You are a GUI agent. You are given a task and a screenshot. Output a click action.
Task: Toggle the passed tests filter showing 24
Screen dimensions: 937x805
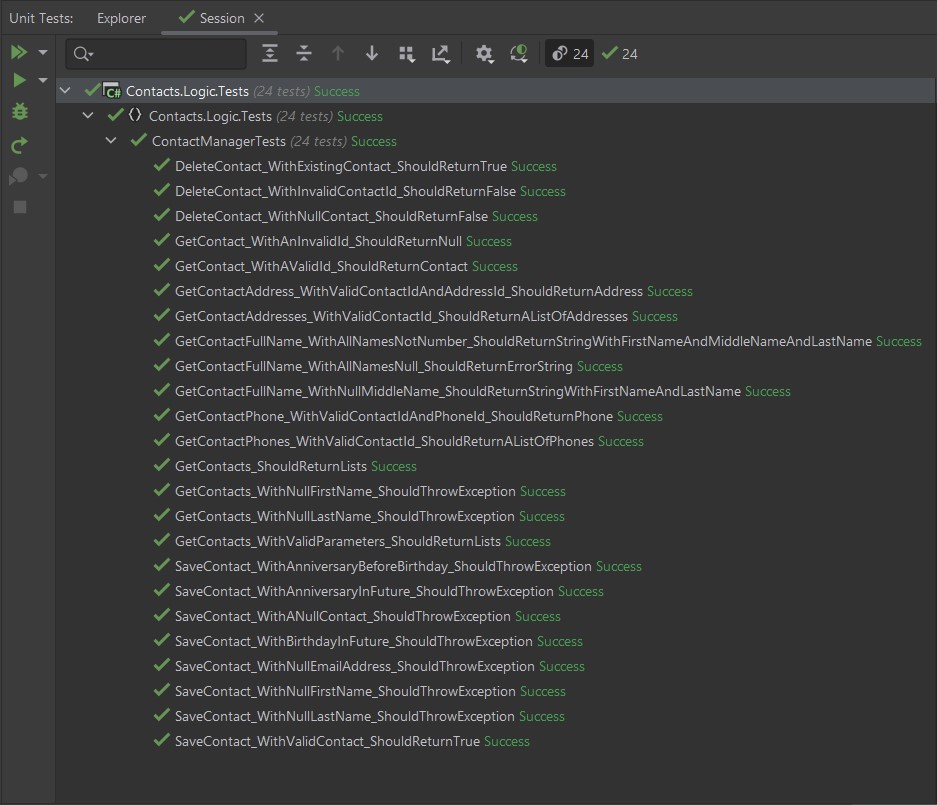[x=620, y=54]
